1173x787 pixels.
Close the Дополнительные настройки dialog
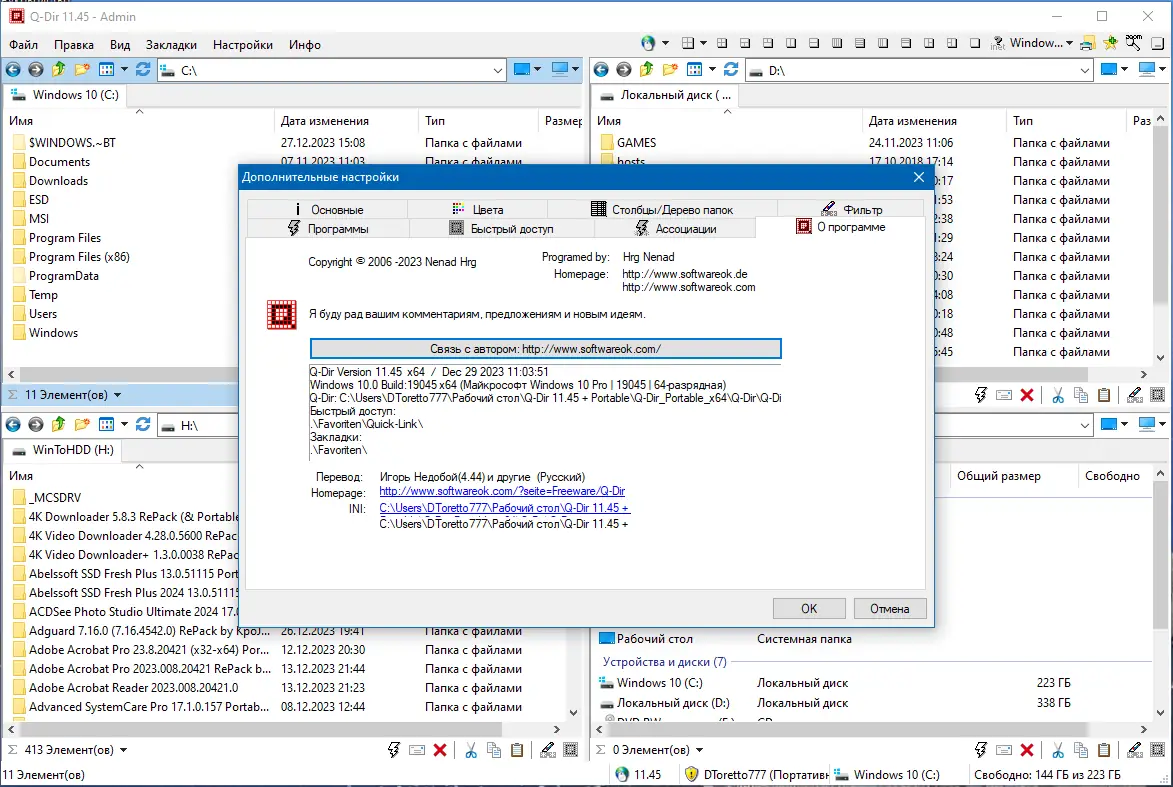(919, 177)
